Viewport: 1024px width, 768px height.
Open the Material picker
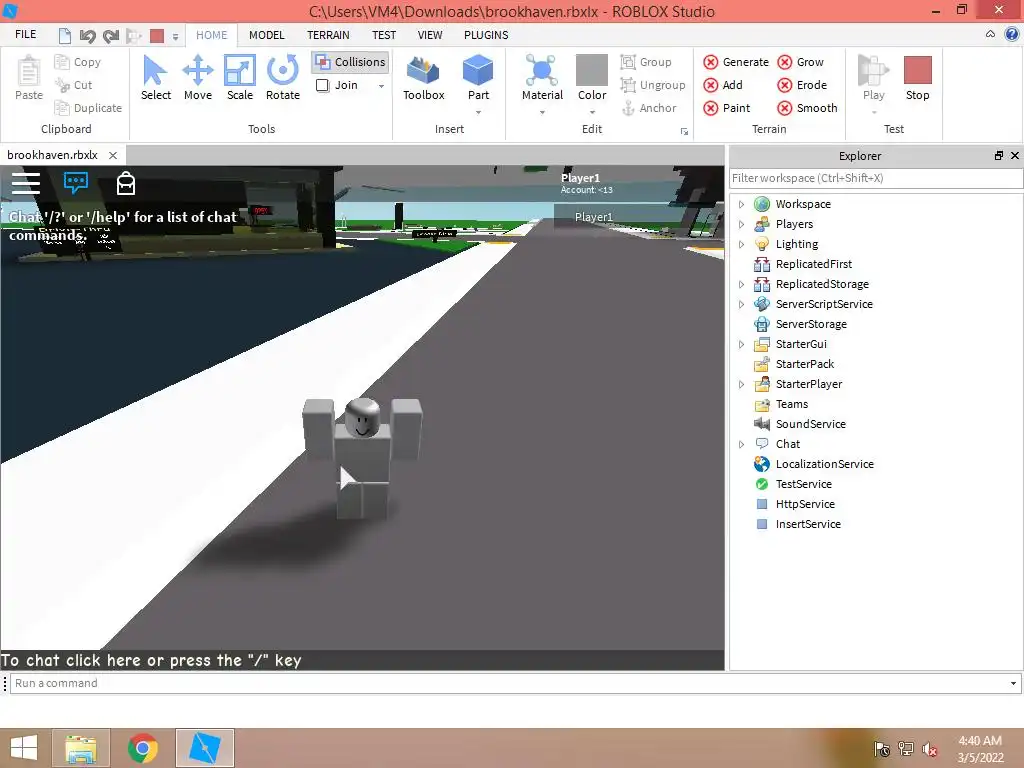[x=542, y=78]
